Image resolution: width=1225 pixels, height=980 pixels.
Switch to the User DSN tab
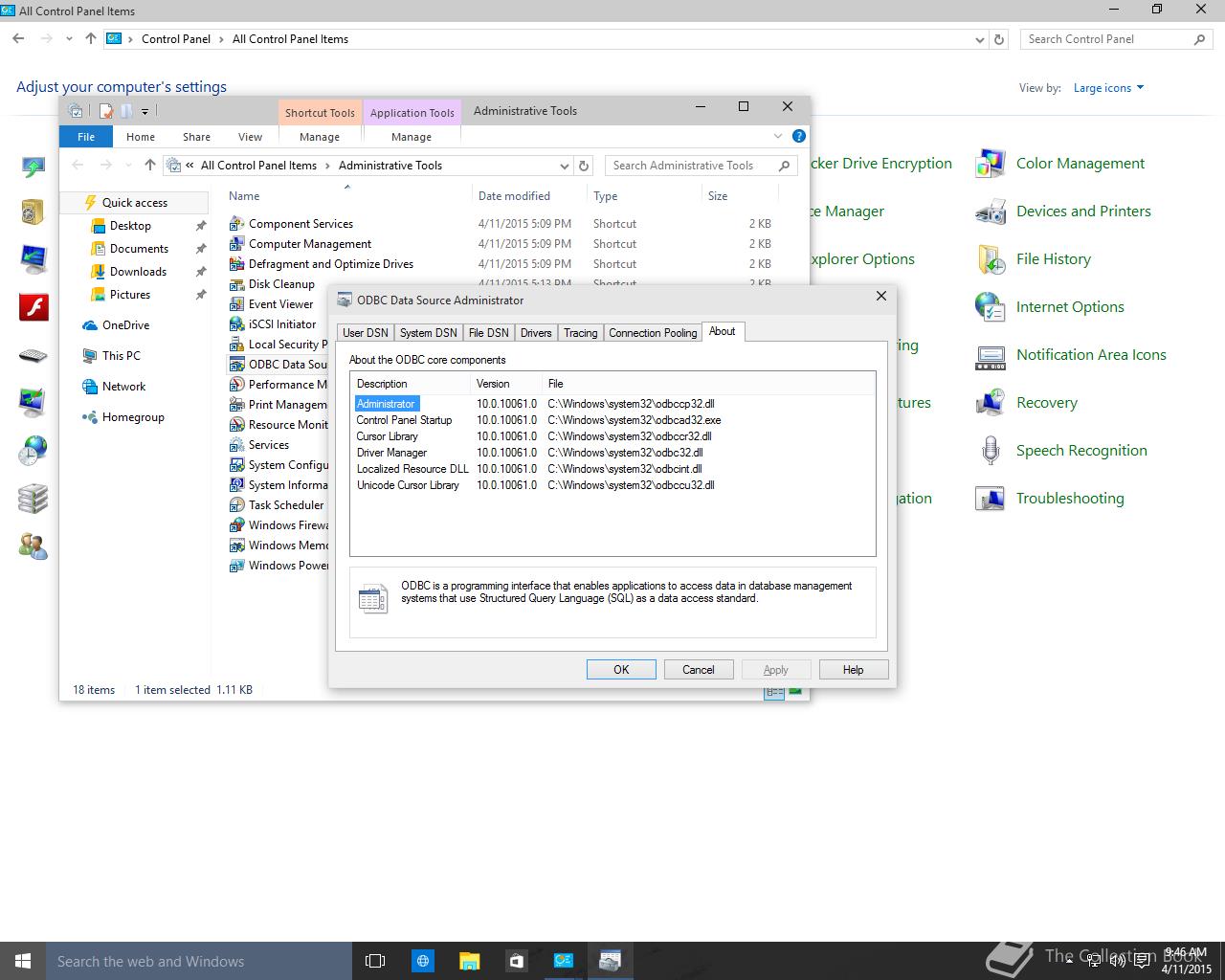coord(366,333)
